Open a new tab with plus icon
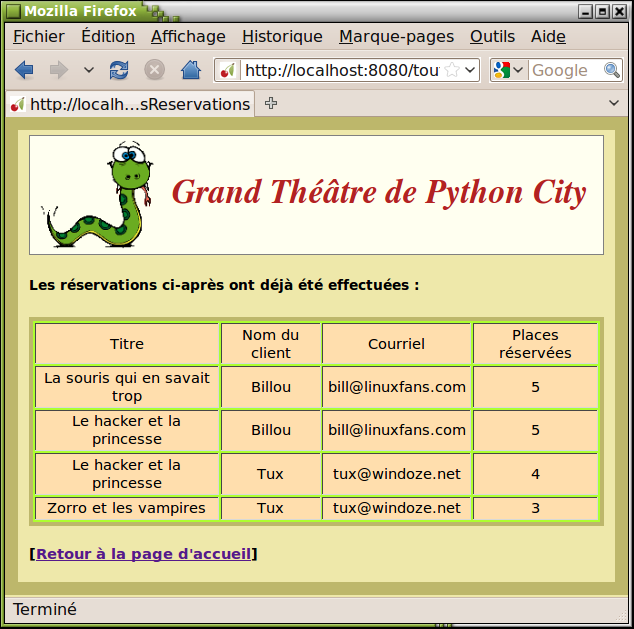This screenshot has width=634, height=629. 271,103
